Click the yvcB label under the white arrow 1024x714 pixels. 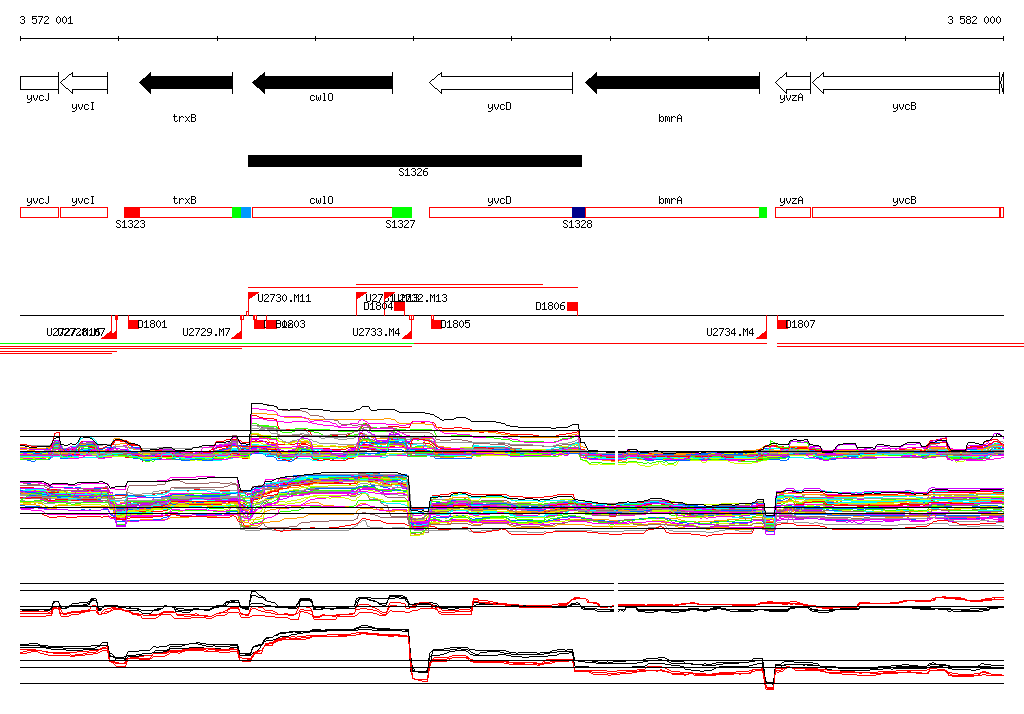tap(904, 106)
